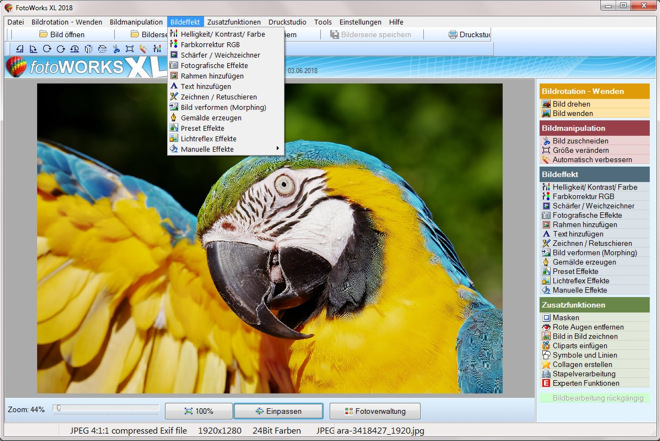660x441 pixels.
Task: Open the Zusatzfunktionen menu
Action: [234, 22]
